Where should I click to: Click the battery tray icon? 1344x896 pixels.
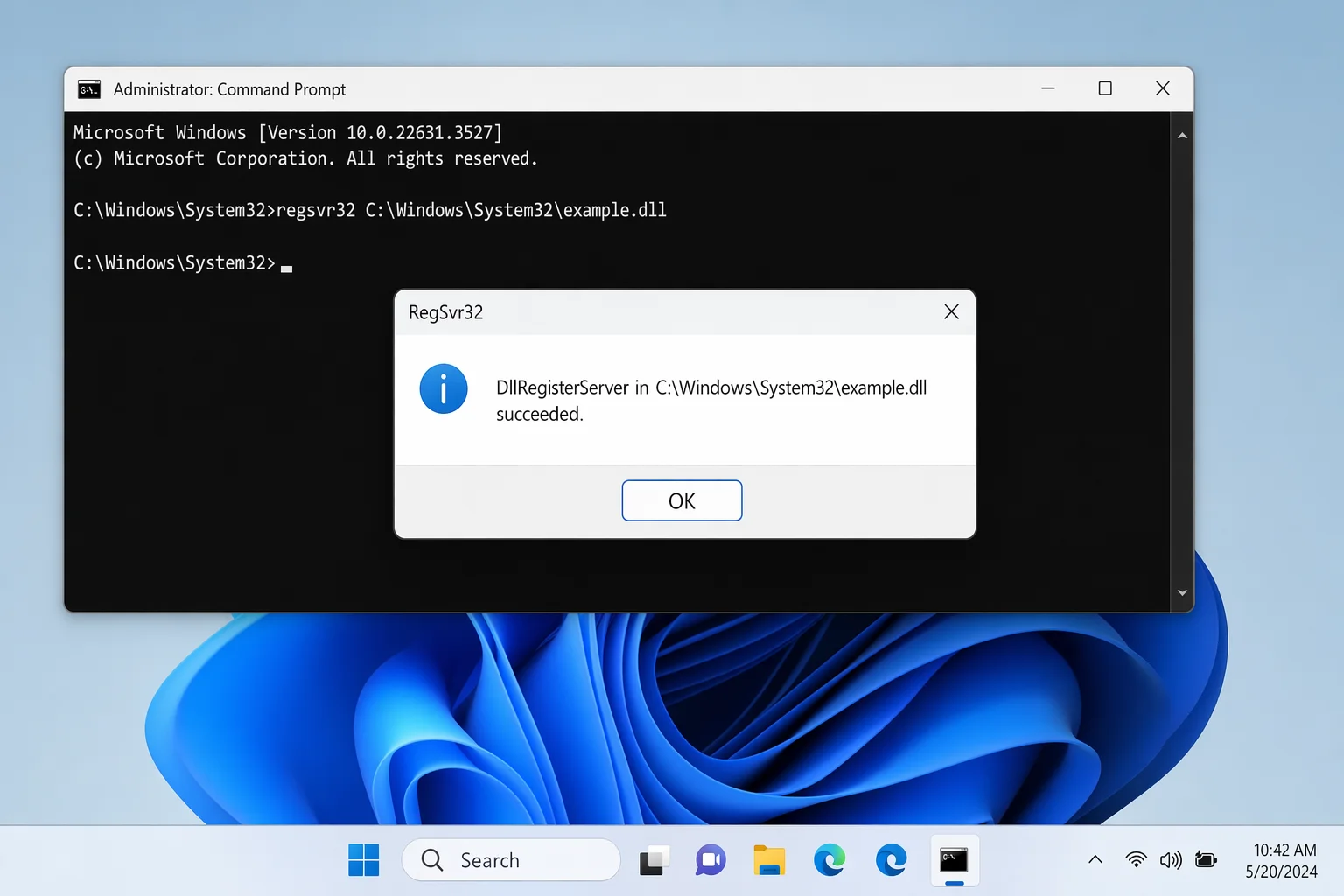pyautogui.click(x=1206, y=860)
